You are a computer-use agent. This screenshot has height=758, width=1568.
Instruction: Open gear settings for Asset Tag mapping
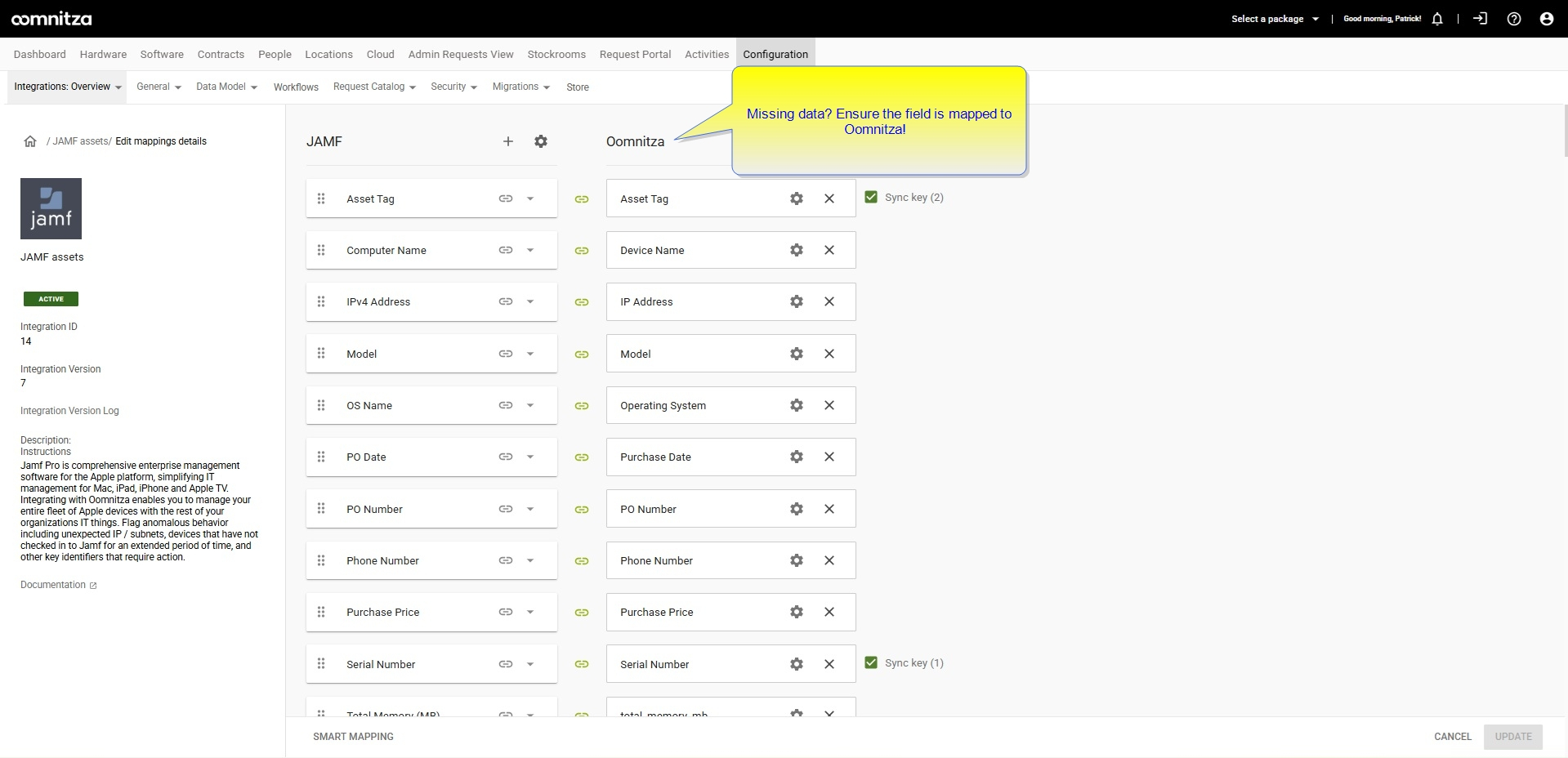tap(797, 198)
